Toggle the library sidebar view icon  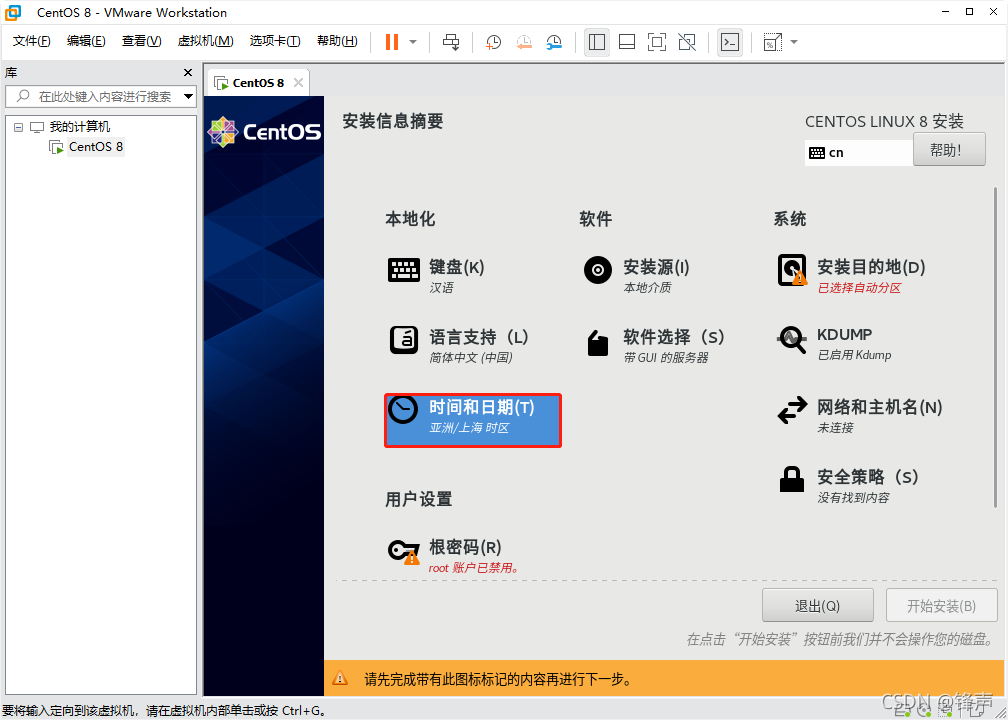(597, 42)
